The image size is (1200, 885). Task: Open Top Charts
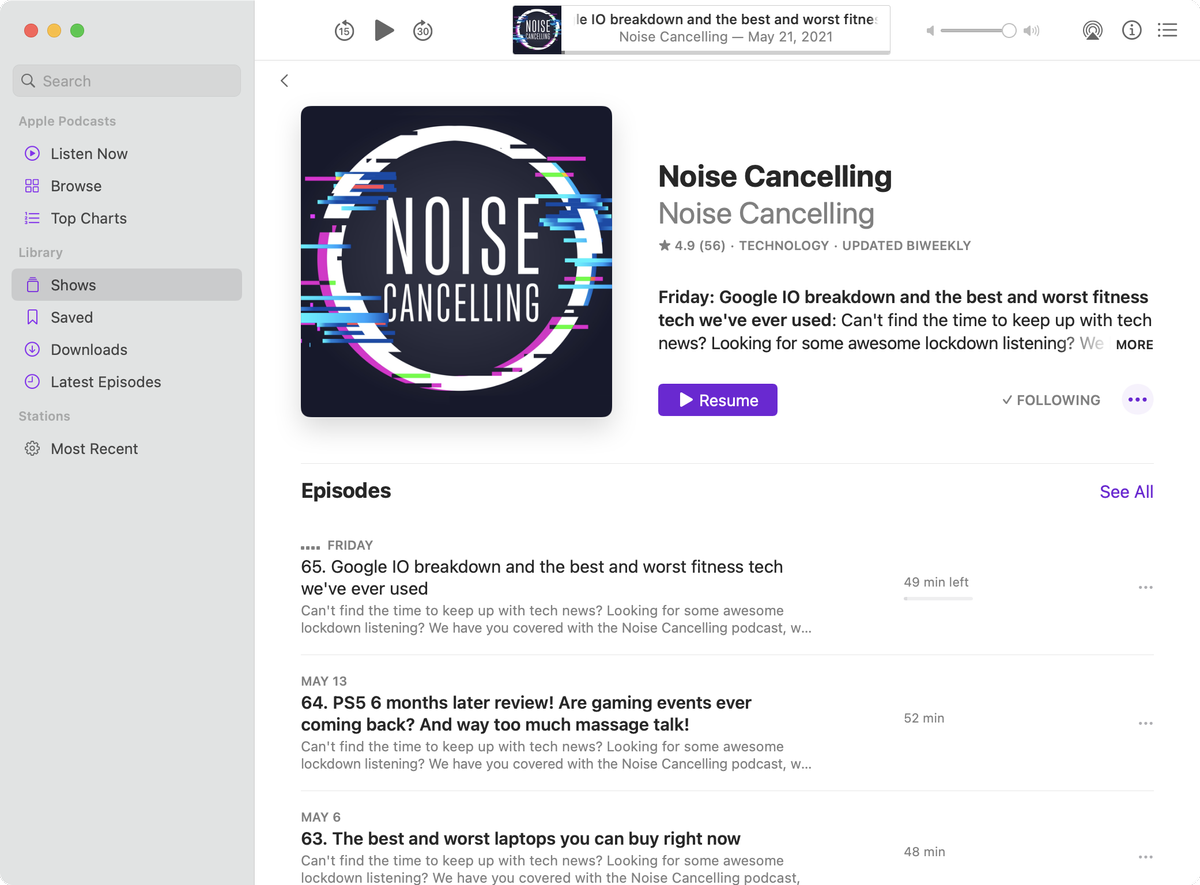(x=88, y=217)
